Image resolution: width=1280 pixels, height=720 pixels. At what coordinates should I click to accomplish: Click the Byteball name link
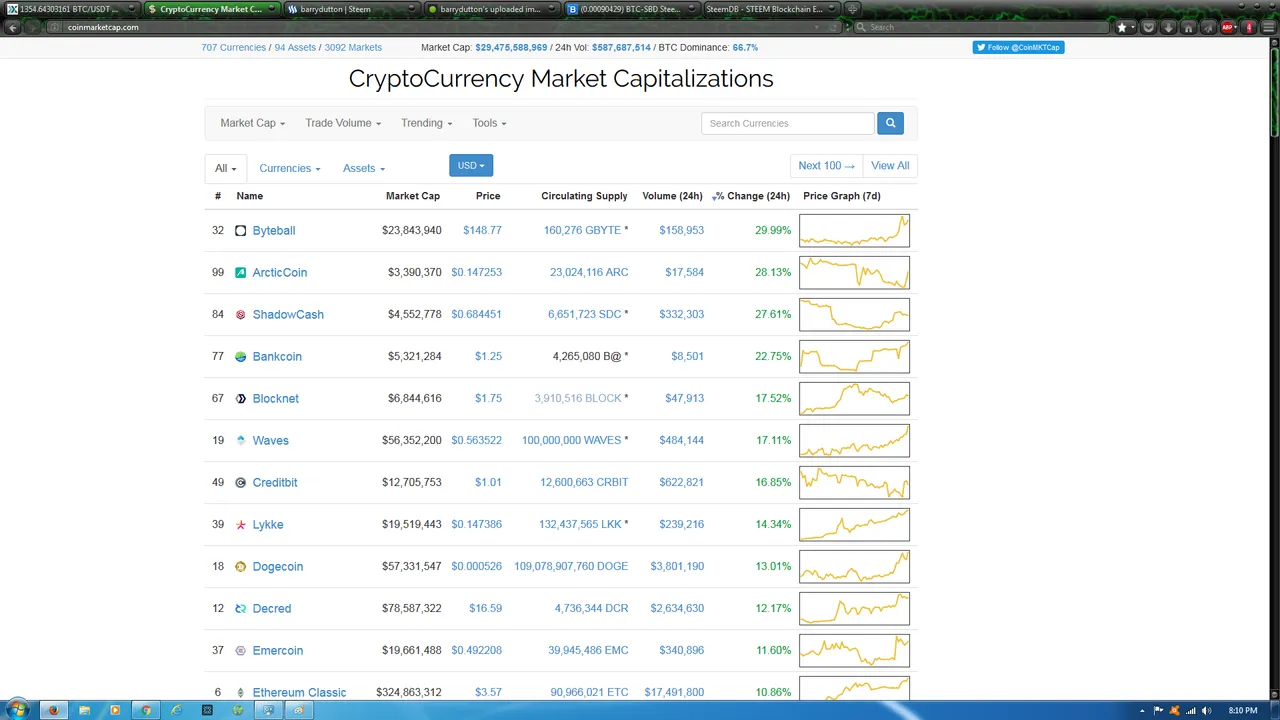(x=274, y=231)
